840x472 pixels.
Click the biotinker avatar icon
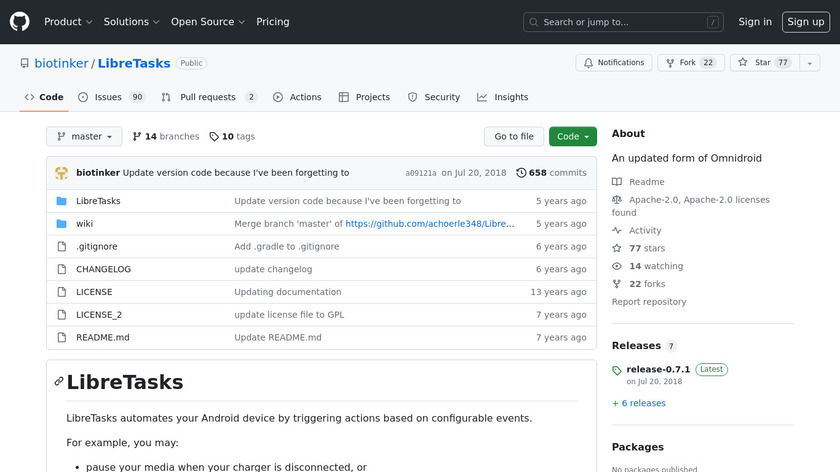pyautogui.click(x=61, y=173)
